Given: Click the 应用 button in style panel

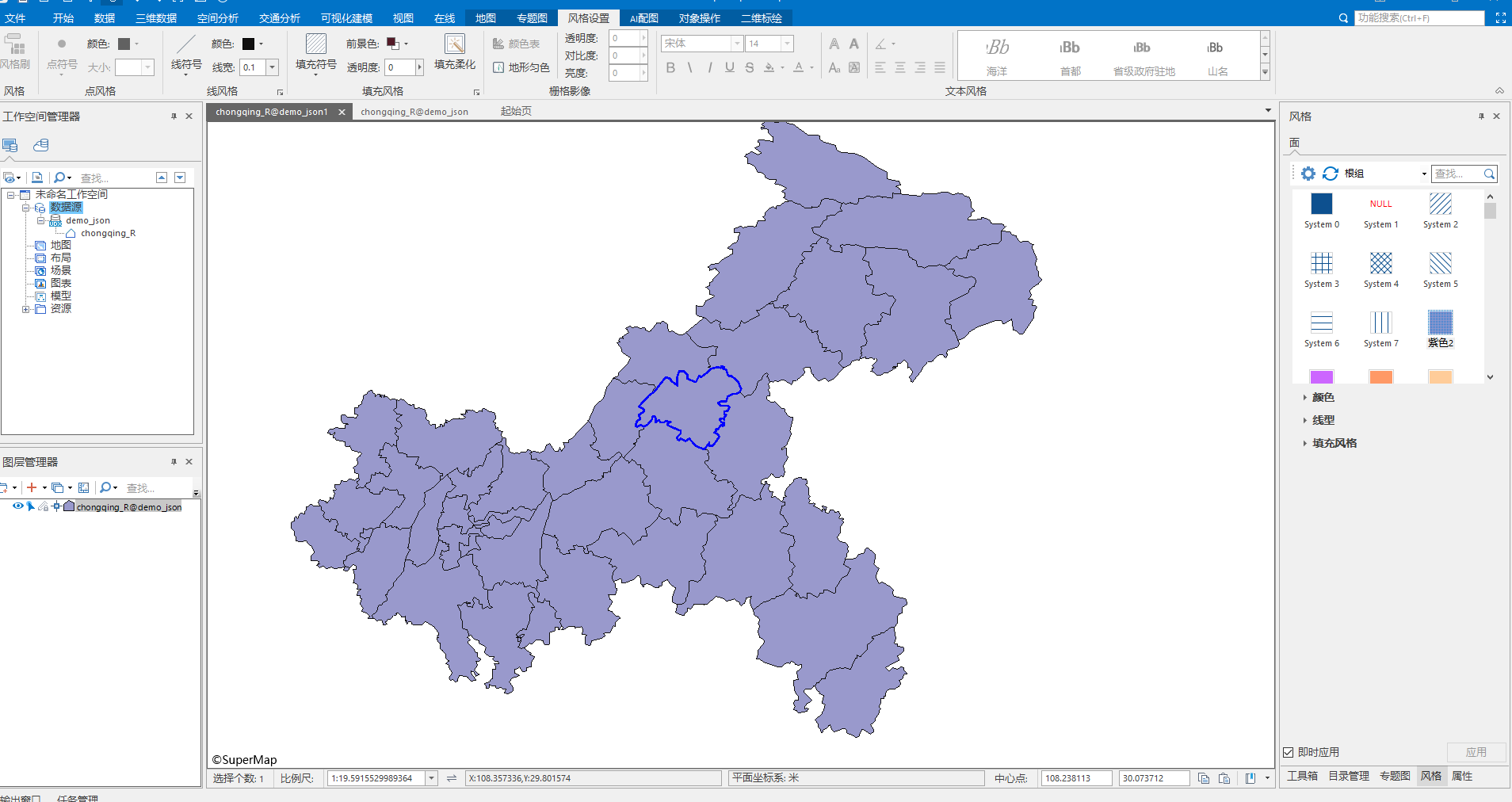Looking at the screenshot, I should coord(1477,752).
